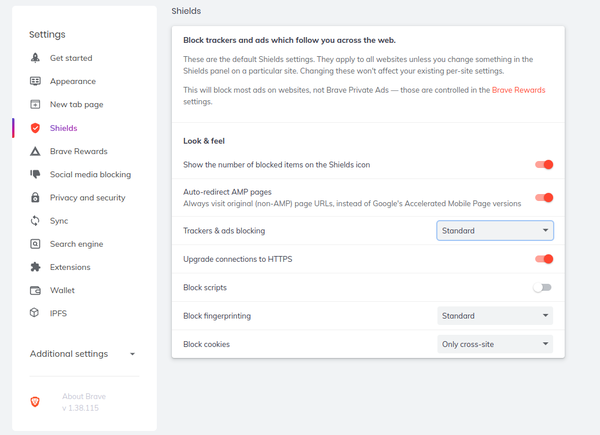Click the Brave Rewards triangle icon
Image resolution: width=600 pixels, height=435 pixels.
coord(36,151)
